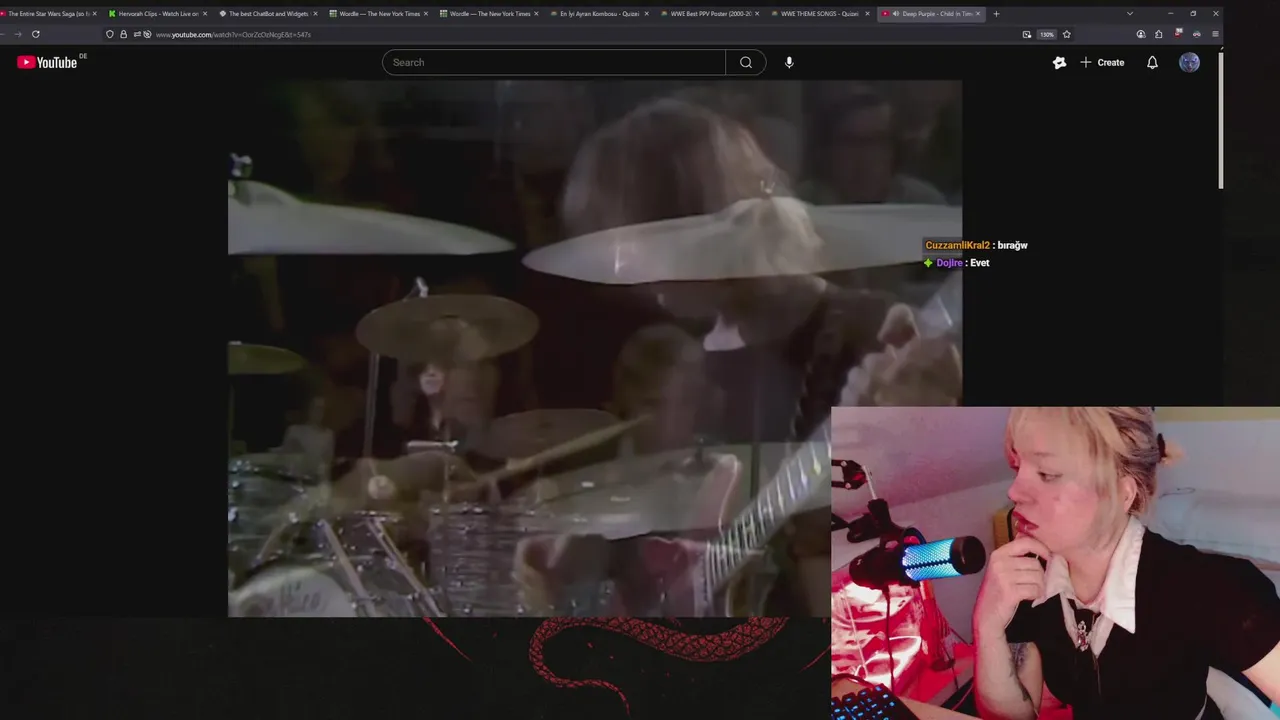1280x720 pixels.
Task: Click the picture-in-picture icon in the address bar
Action: tap(1027, 34)
